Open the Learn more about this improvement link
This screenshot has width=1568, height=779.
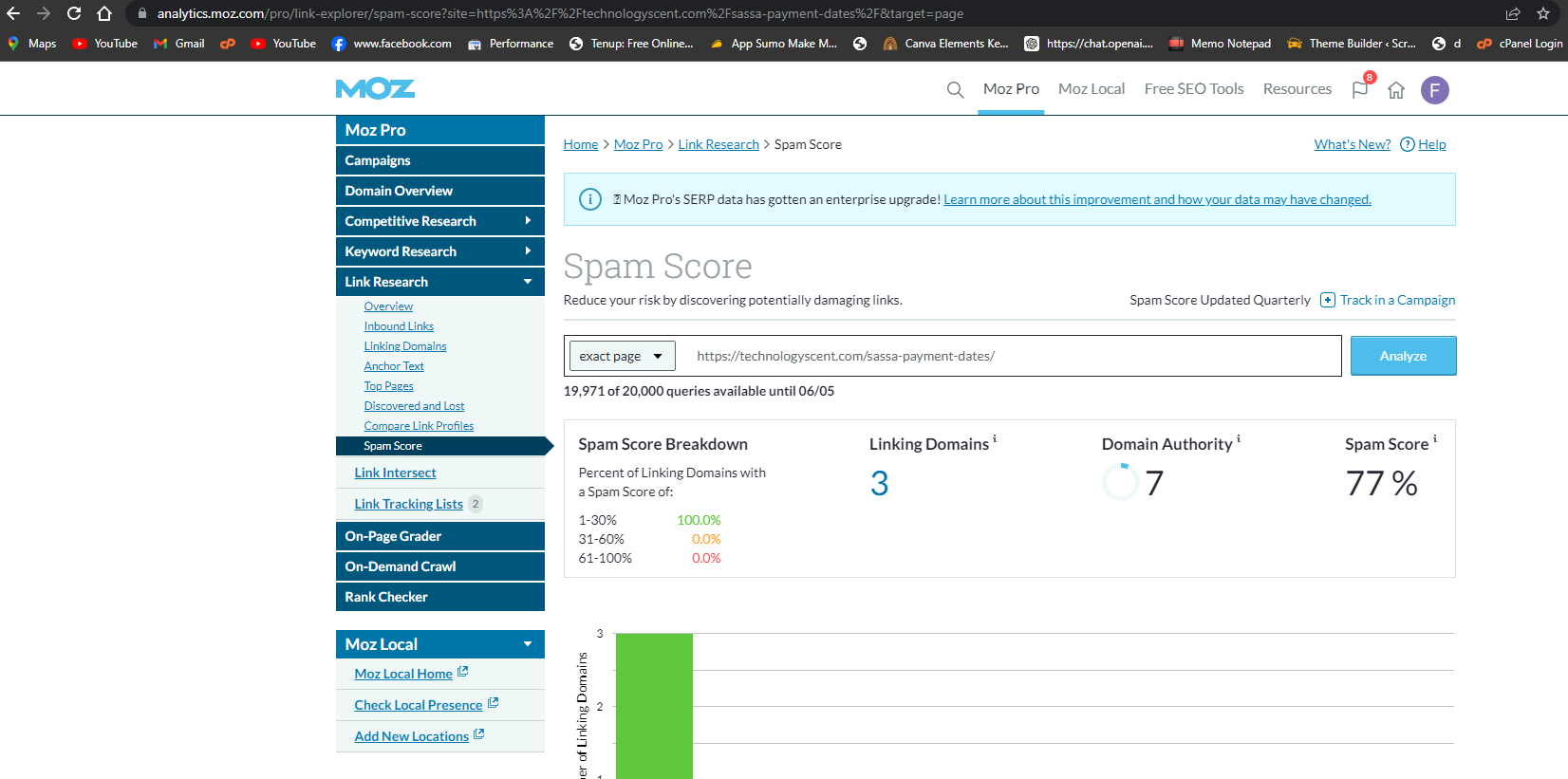[x=1157, y=199]
